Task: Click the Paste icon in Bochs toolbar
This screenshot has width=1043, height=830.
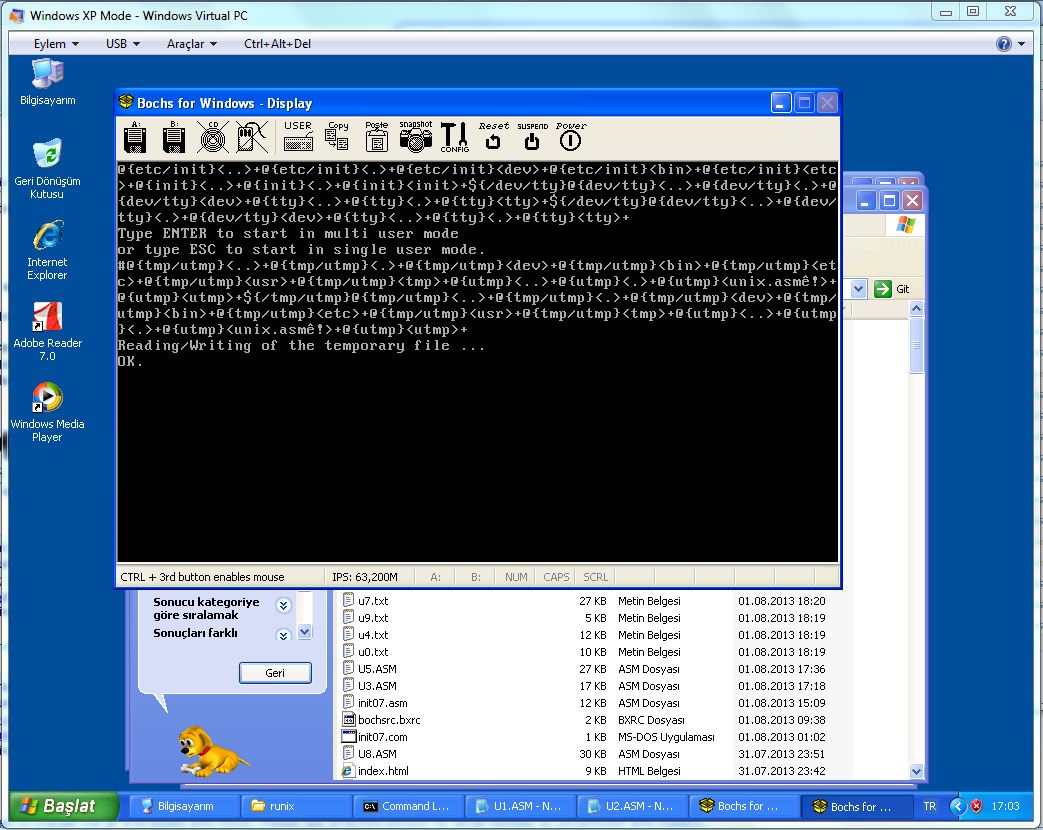Action: [x=376, y=137]
